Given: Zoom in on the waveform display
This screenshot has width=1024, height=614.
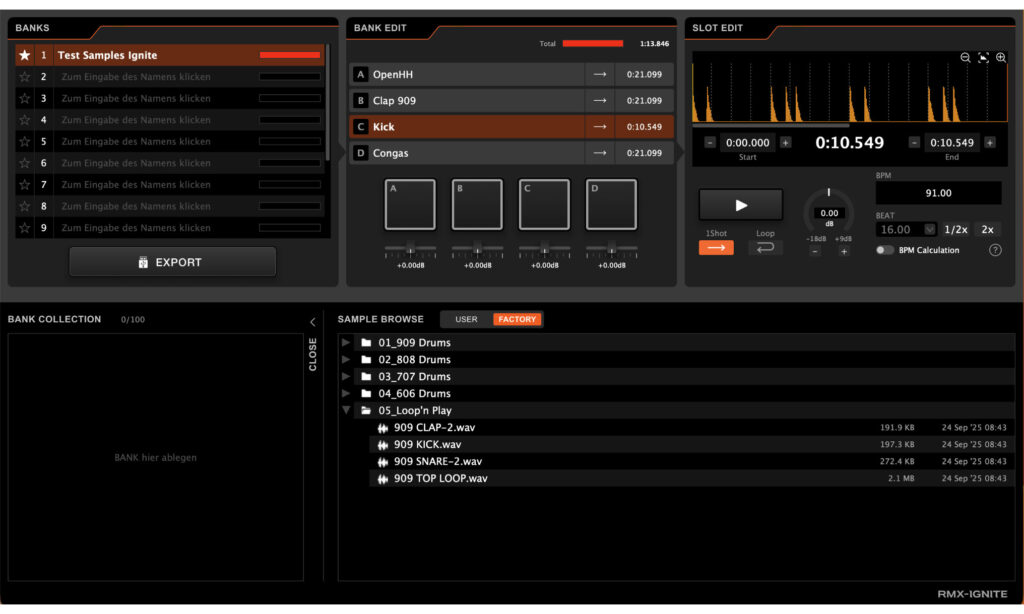Looking at the screenshot, I should pos(1000,57).
